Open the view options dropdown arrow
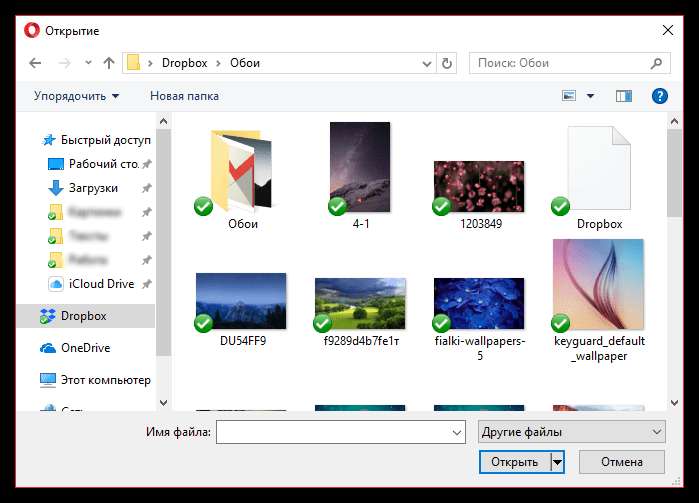The height and width of the screenshot is (503, 699). click(590, 96)
